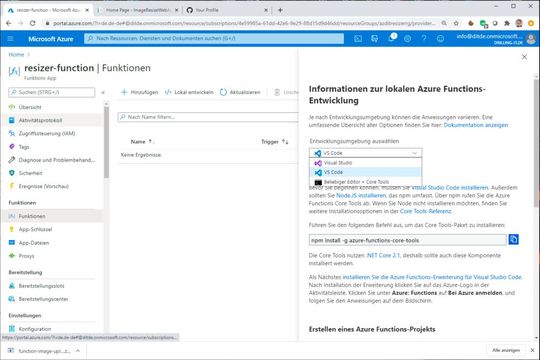Open the feedback smiley icon

tap(440, 39)
